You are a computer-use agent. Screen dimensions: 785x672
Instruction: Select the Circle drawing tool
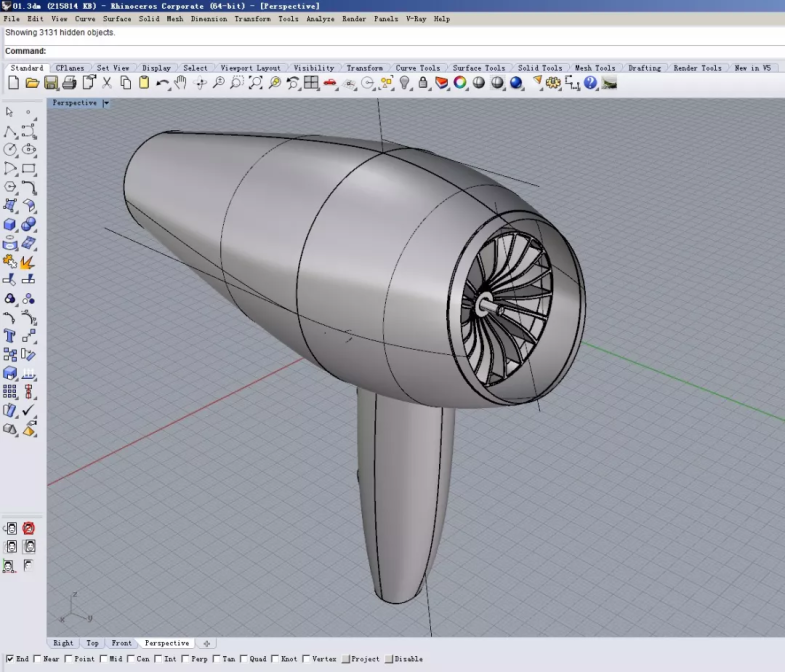[10, 150]
